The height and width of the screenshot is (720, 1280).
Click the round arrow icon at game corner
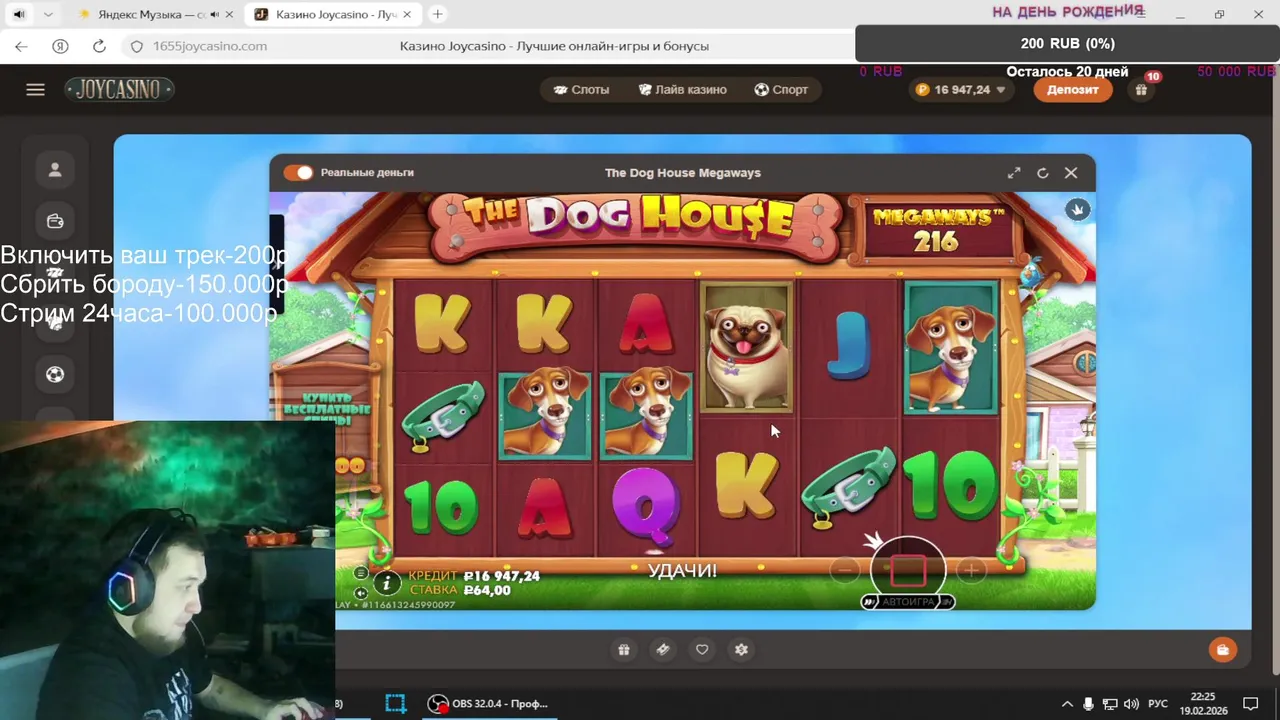(1077, 209)
